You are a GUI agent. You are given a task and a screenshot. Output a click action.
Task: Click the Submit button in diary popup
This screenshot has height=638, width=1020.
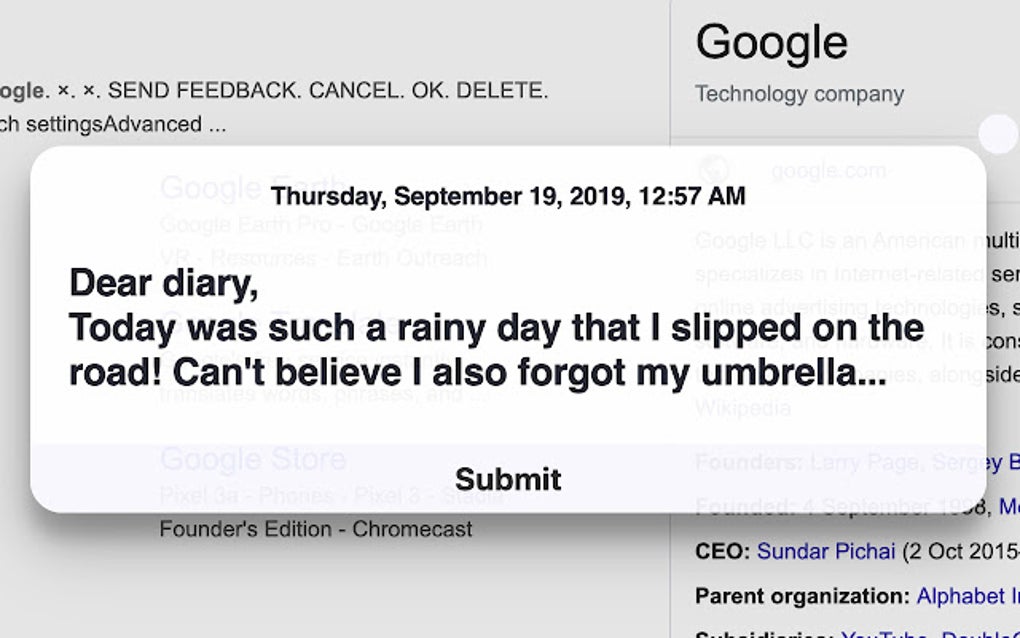[x=508, y=478]
